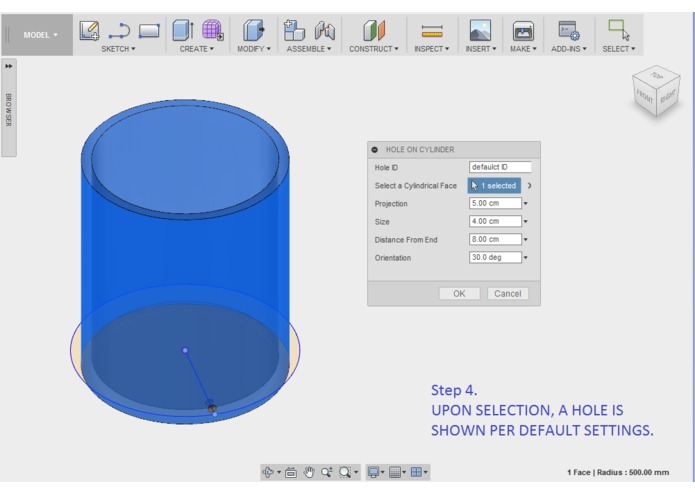Click the Hole ID input field
This screenshot has width=695, height=494.
pyautogui.click(x=500, y=167)
